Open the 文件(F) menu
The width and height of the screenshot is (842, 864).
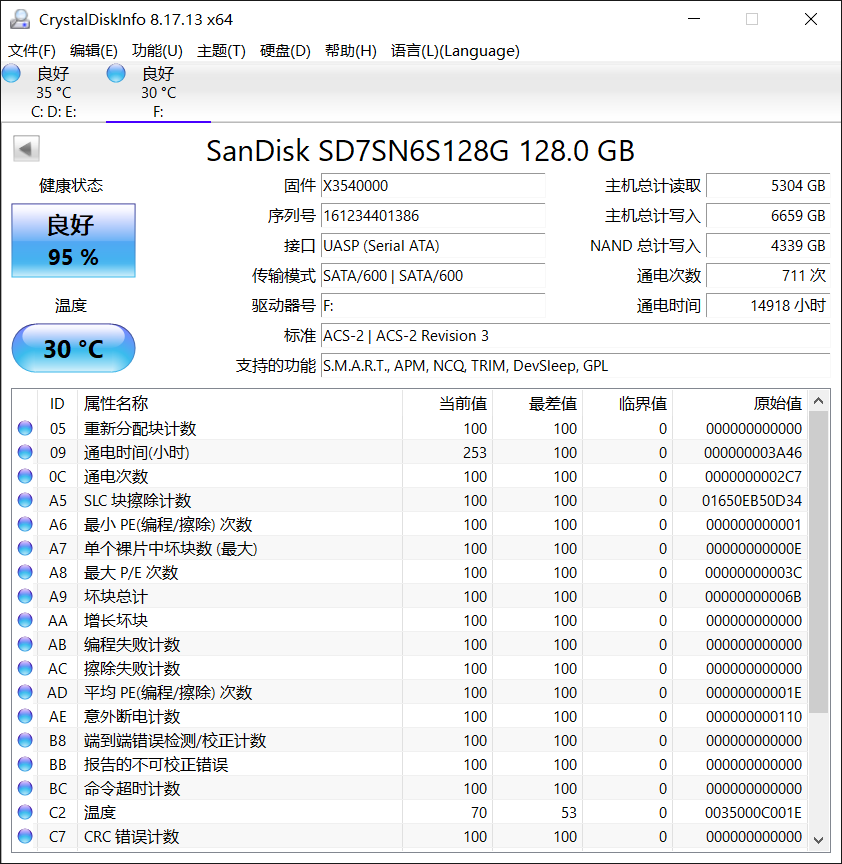coord(32,51)
